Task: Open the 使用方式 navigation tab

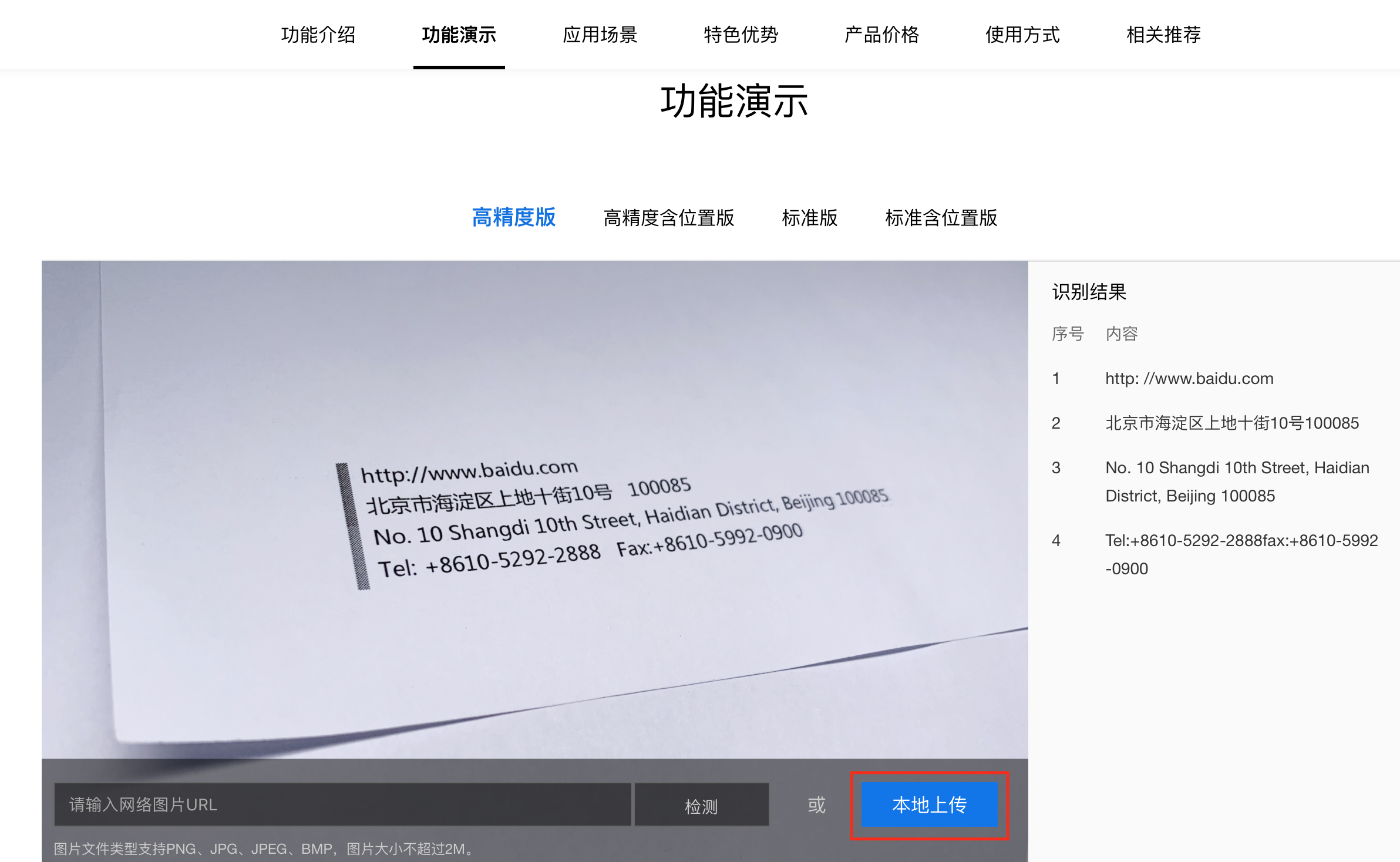Action: [1023, 35]
